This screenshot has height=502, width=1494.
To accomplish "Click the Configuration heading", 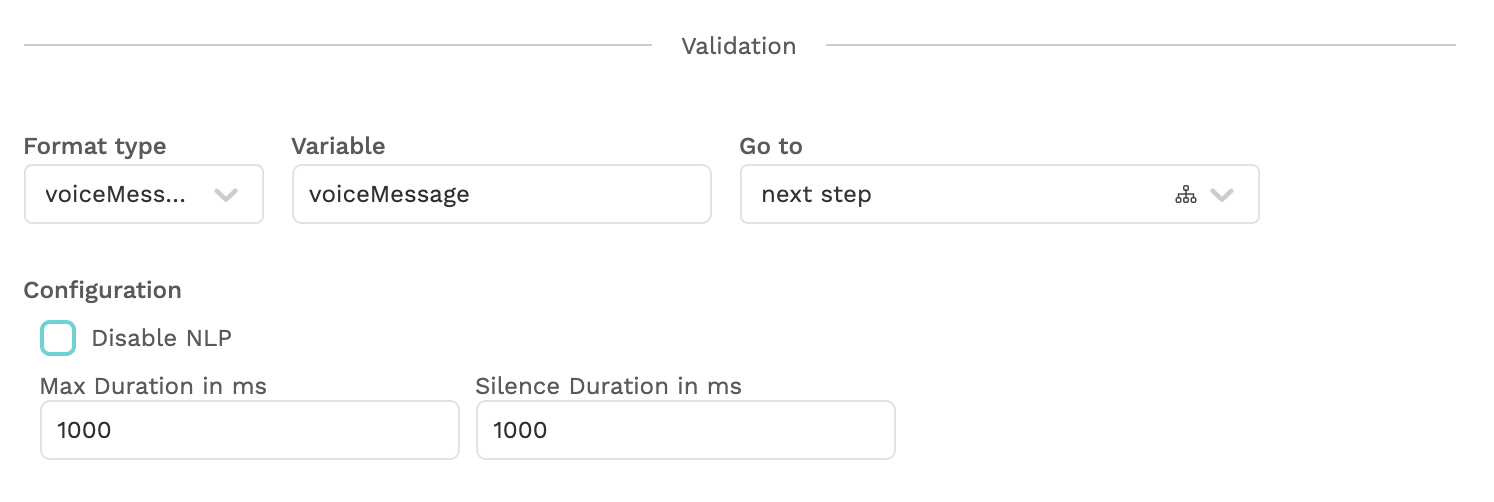I will click(x=103, y=291).
